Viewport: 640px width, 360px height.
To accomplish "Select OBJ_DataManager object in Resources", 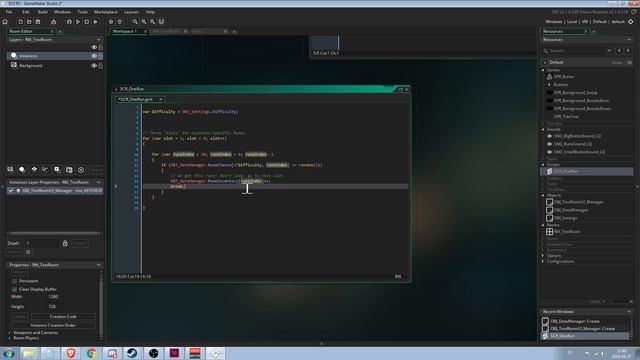I will pyautogui.click(x=571, y=210).
